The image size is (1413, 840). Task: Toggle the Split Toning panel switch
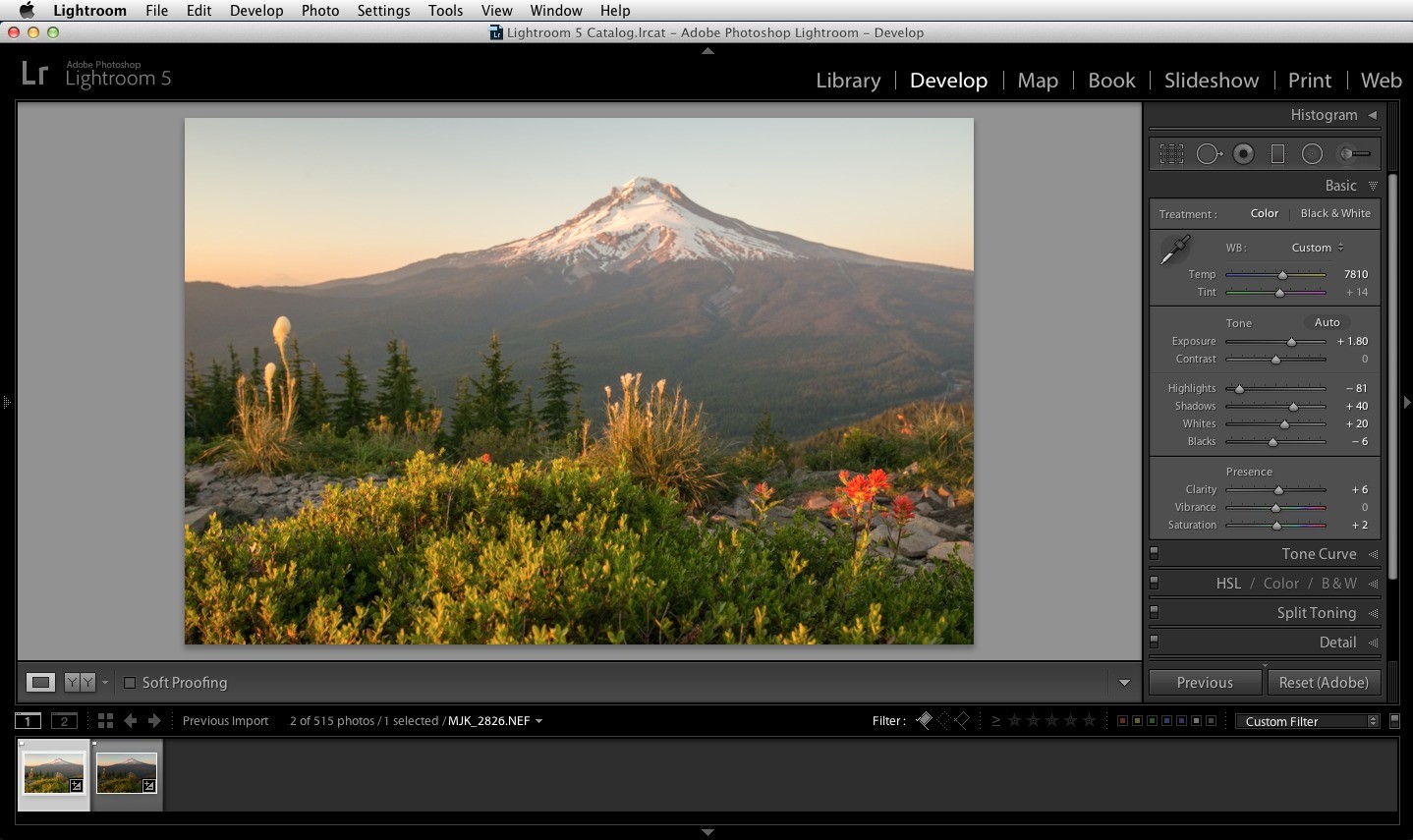1155,612
